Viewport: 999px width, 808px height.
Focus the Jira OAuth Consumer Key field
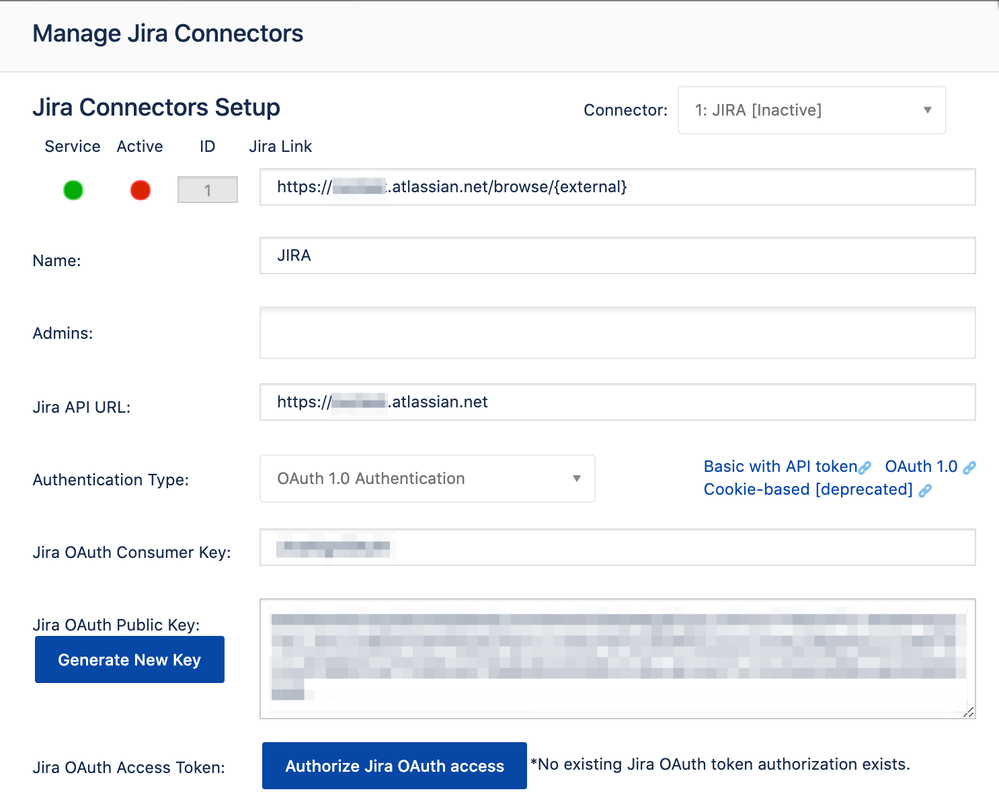617,547
